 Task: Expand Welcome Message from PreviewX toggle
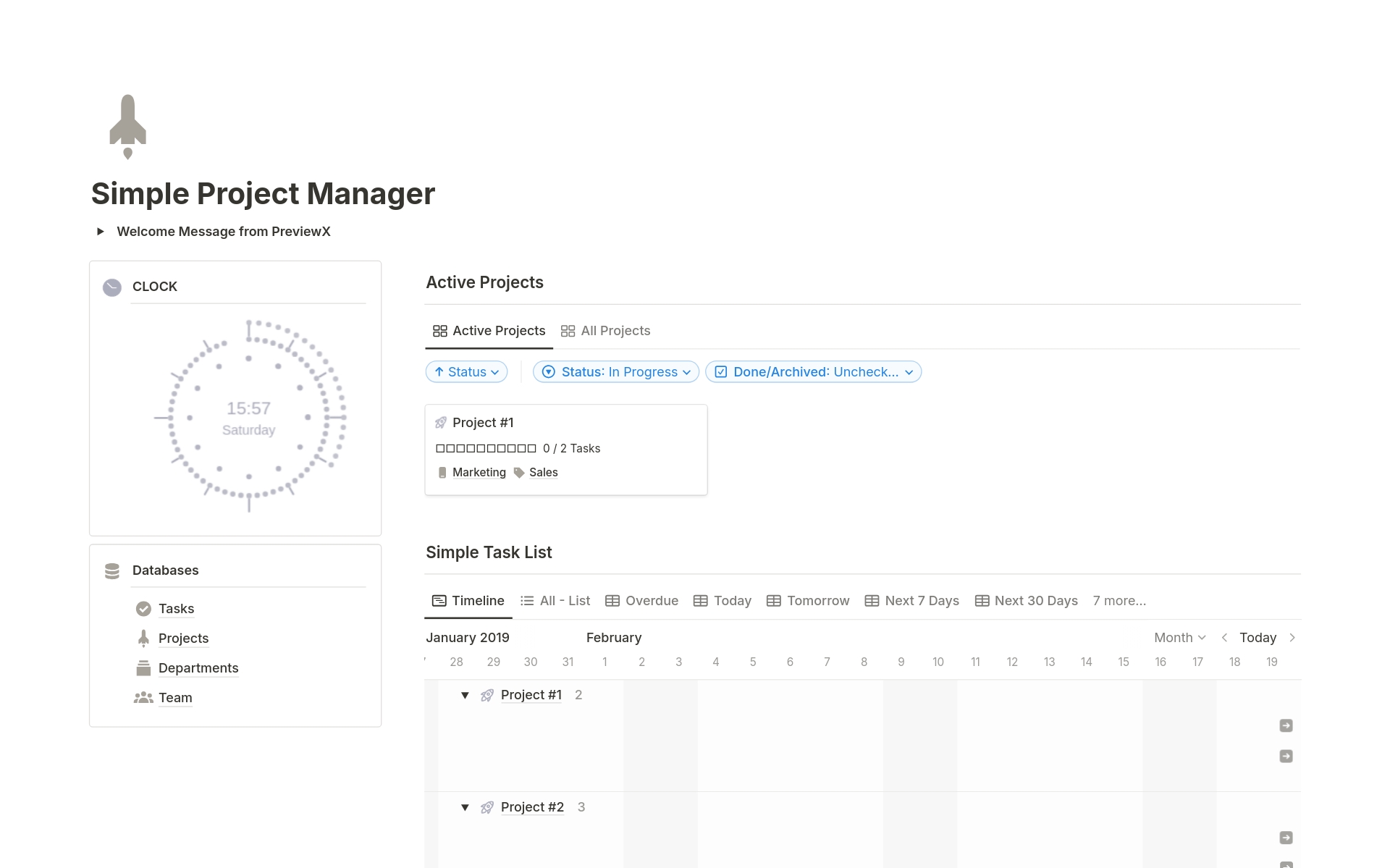pyautogui.click(x=101, y=232)
